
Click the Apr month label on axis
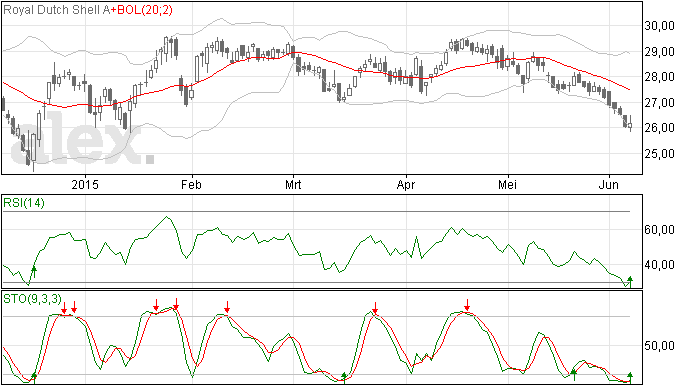406,185
